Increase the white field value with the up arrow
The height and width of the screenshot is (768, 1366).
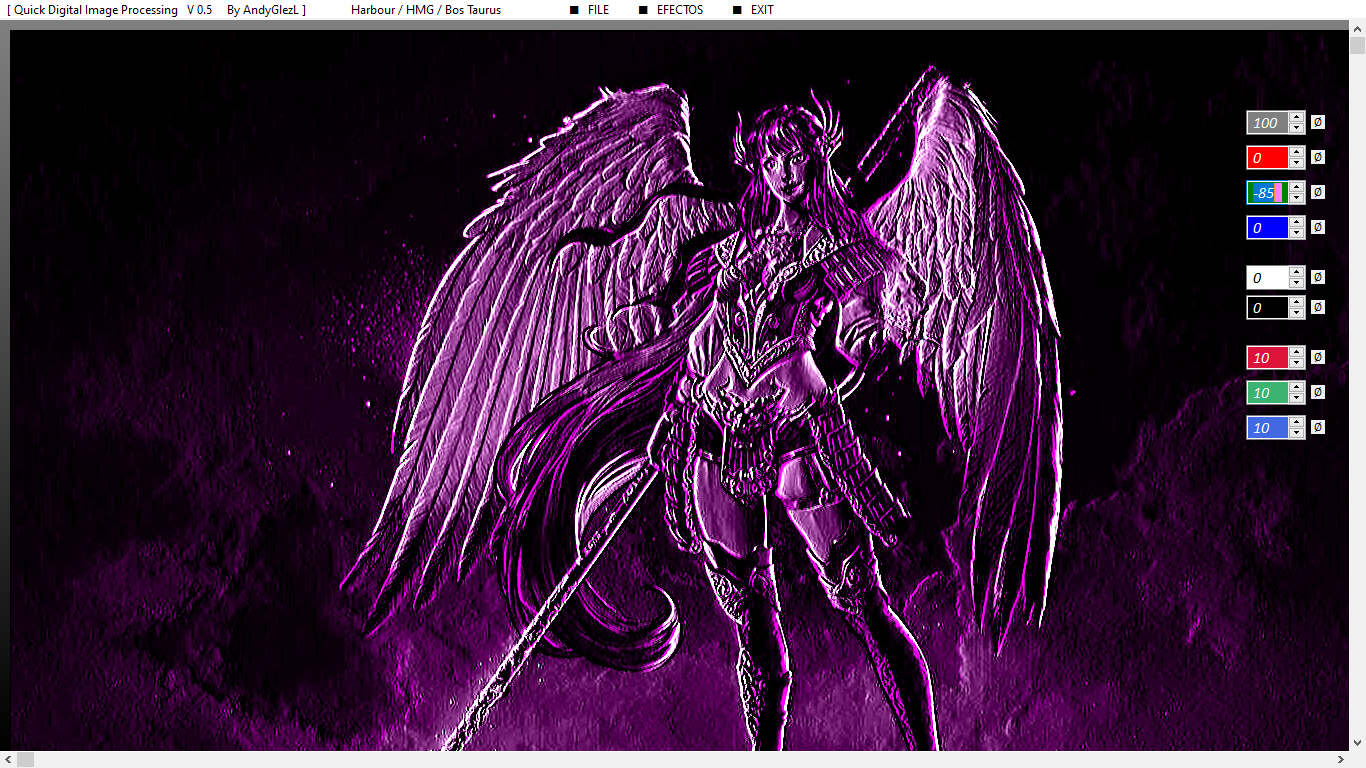(1297, 272)
